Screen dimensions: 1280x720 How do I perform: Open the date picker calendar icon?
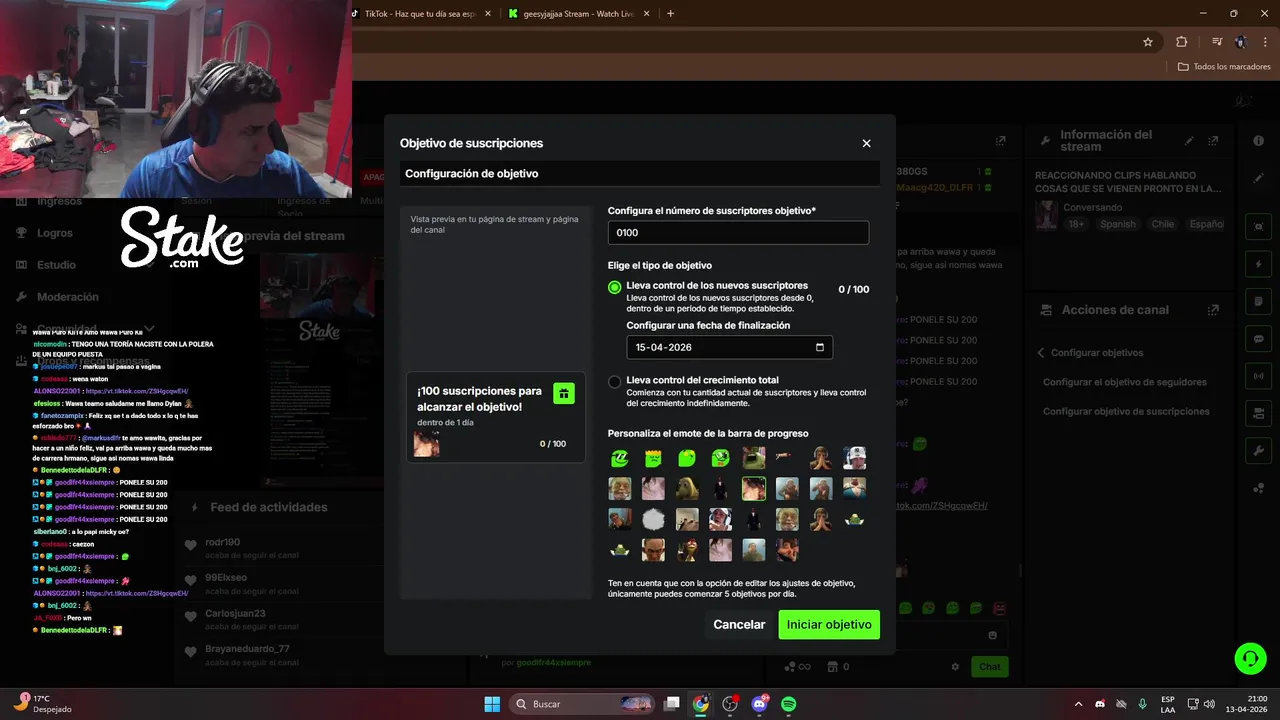coord(820,347)
